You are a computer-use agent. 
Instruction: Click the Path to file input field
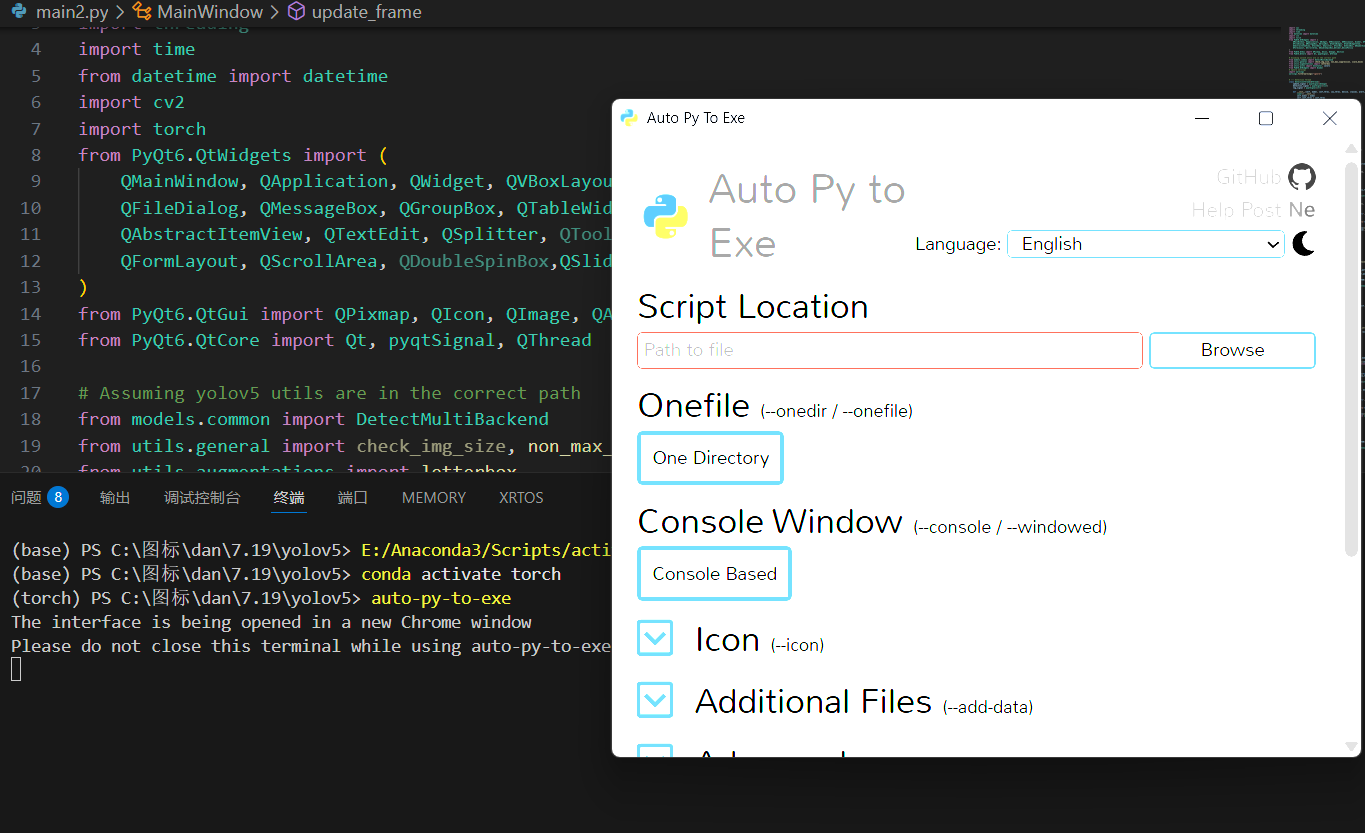[889, 350]
